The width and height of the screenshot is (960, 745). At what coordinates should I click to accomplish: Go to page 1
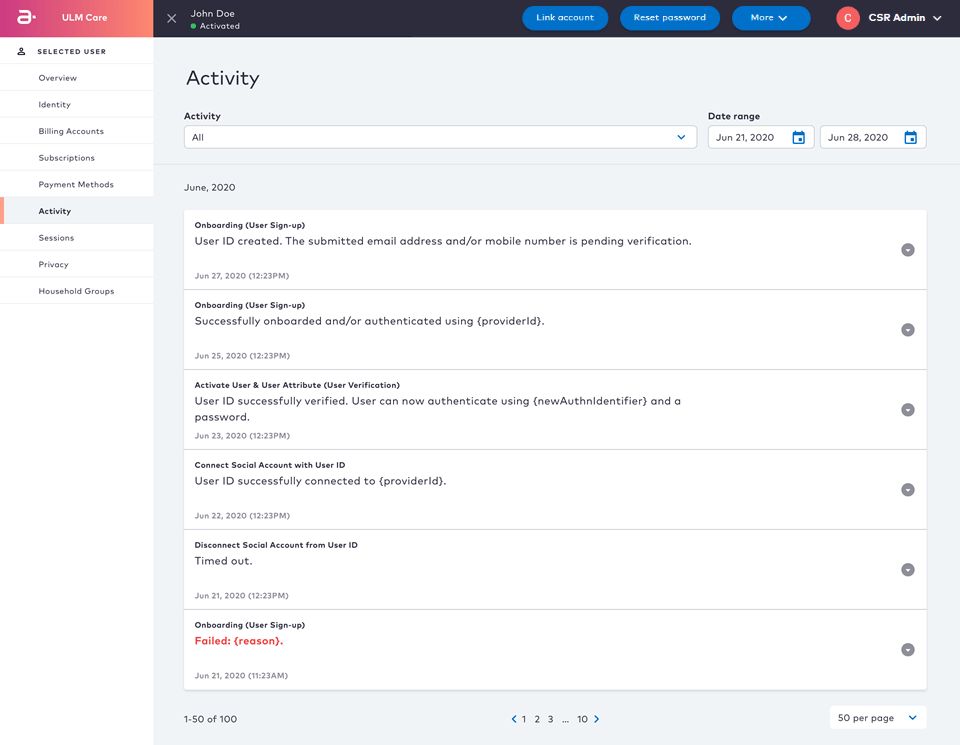(x=524, y=719)
